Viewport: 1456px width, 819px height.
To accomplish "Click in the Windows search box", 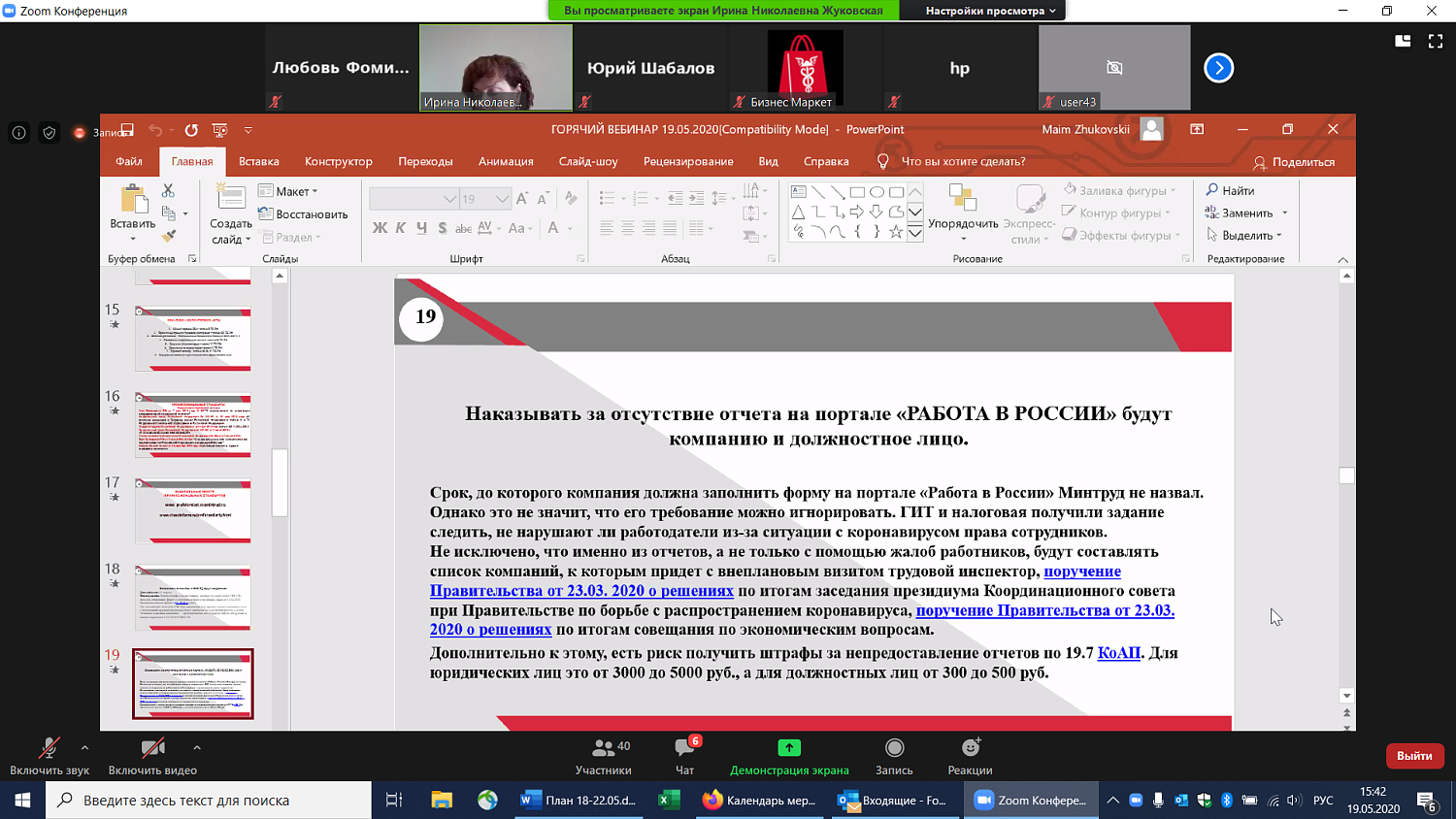I will pos(209,800).
